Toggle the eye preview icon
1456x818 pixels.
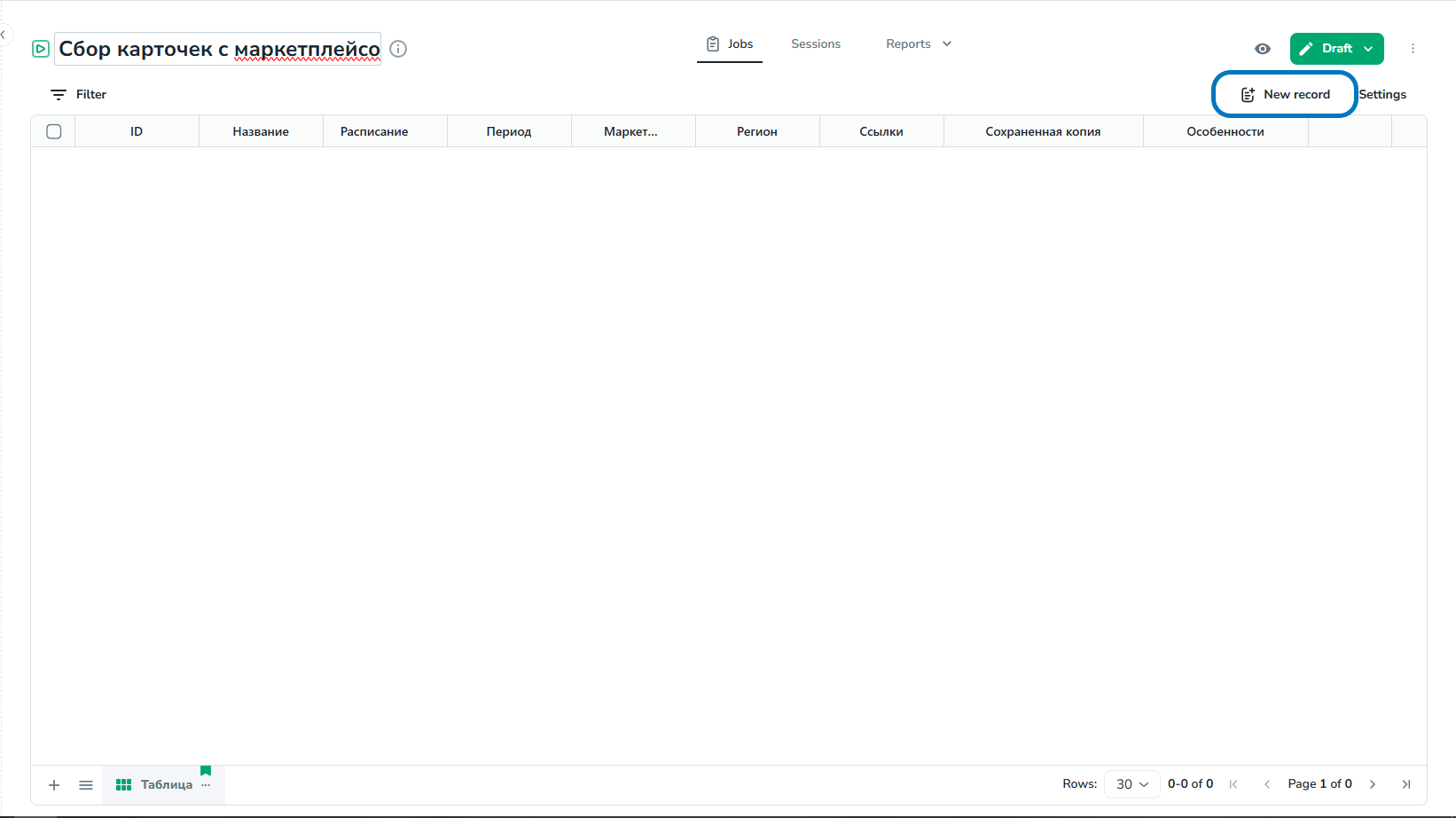(1263, 49)
